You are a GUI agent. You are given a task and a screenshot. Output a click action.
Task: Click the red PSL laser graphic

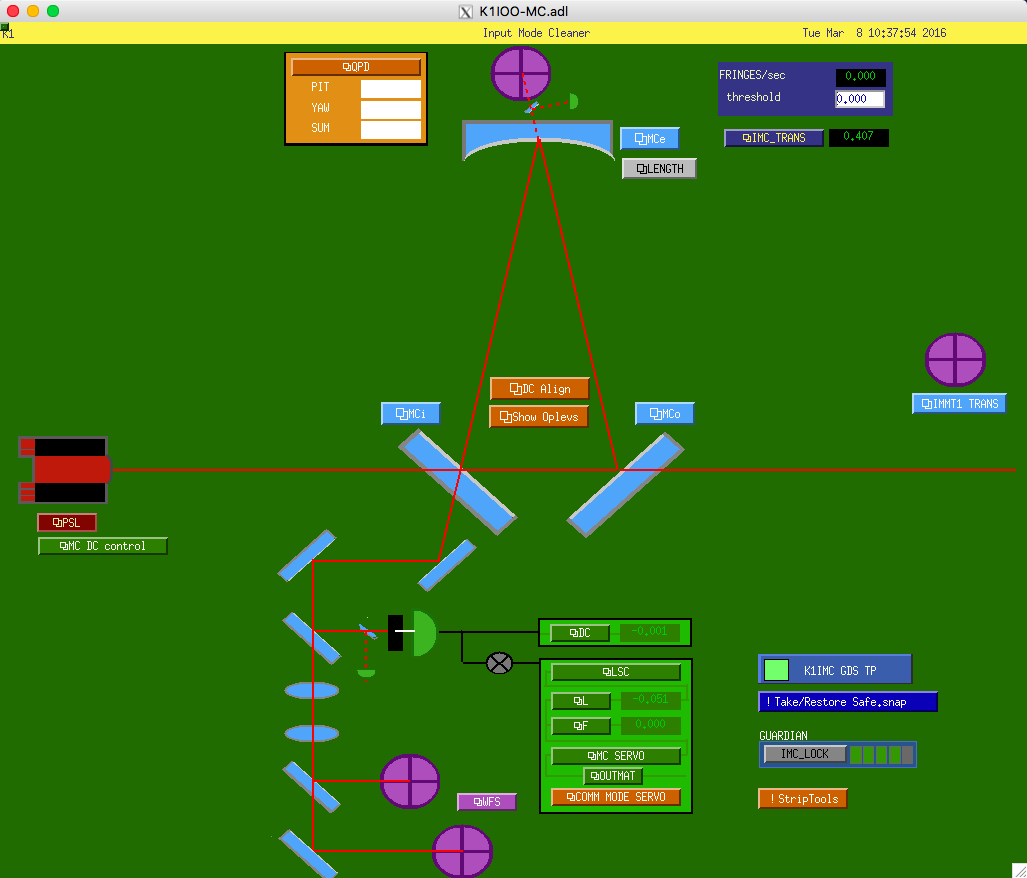pyautogui.click(x=65, y=469)
